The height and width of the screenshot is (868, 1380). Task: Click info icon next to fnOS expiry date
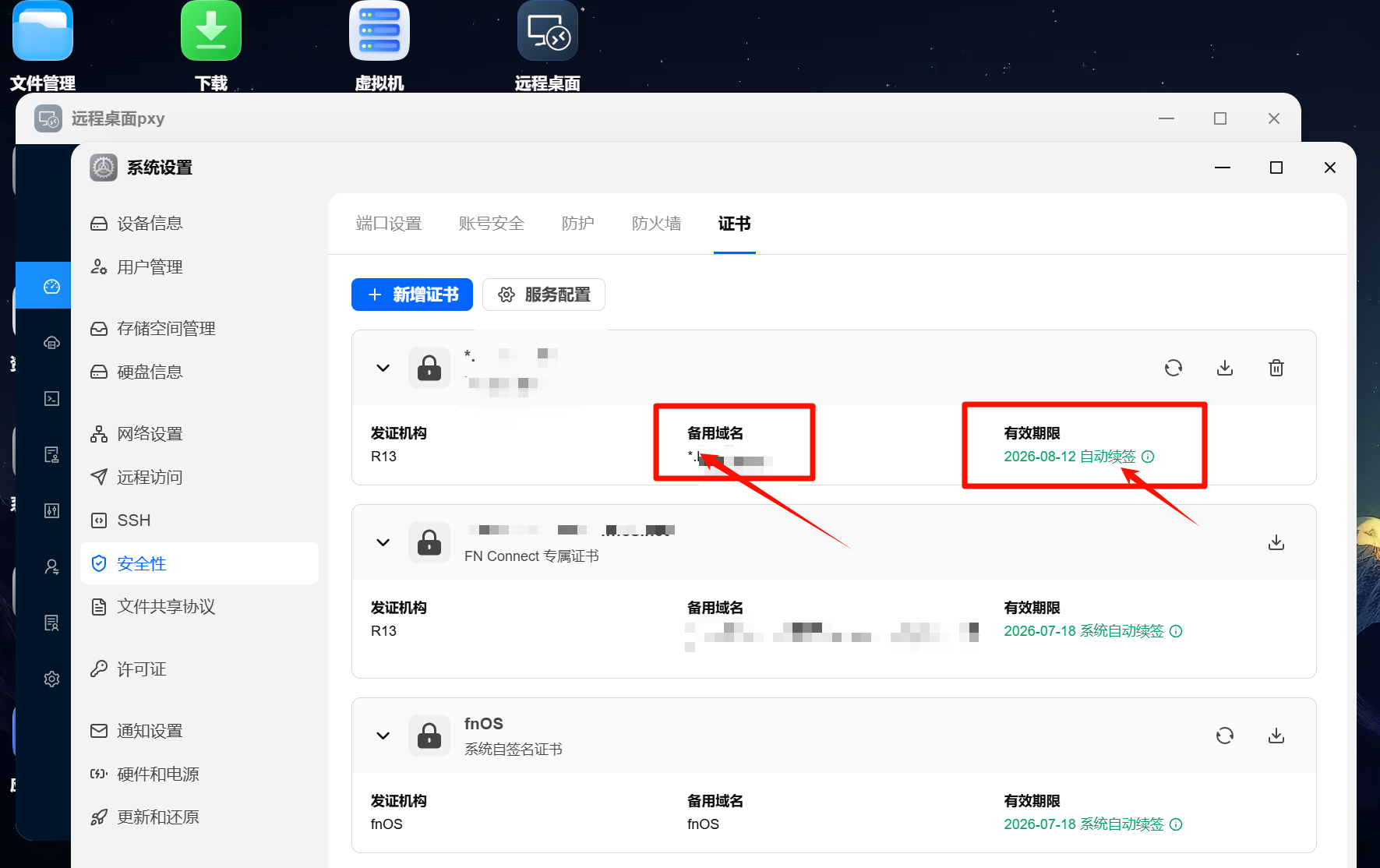coord(1176,824)
